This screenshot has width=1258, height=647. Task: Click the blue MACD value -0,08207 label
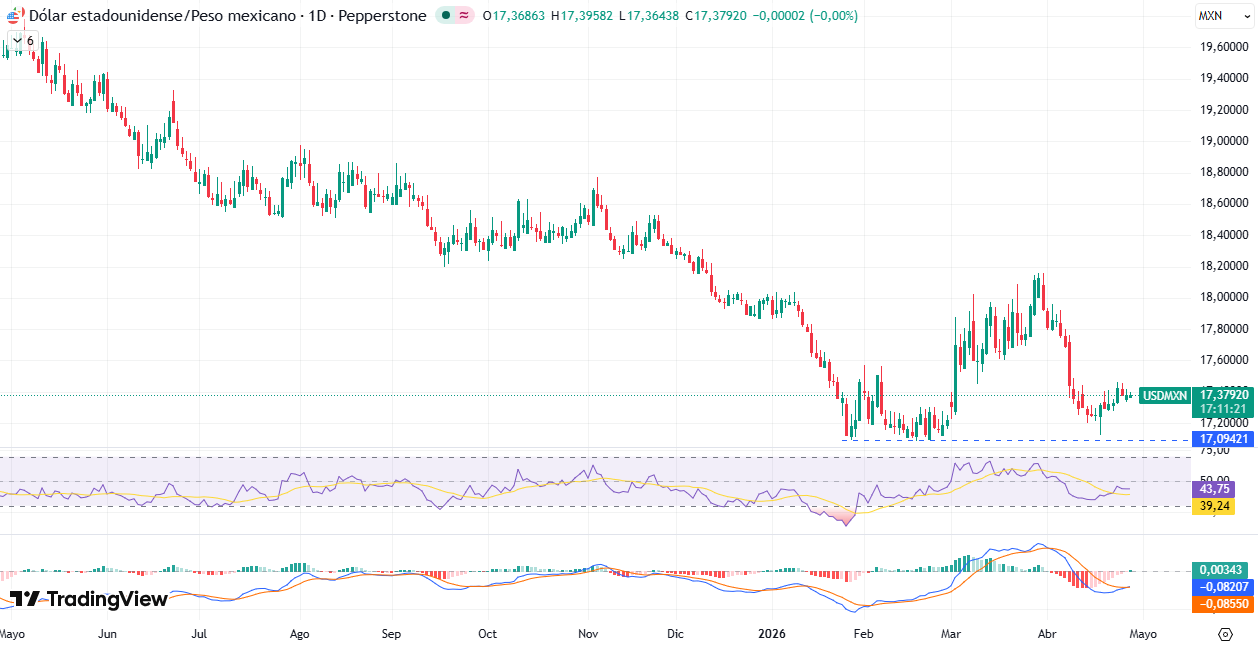pyautogui.click(x=1224, y=587)
